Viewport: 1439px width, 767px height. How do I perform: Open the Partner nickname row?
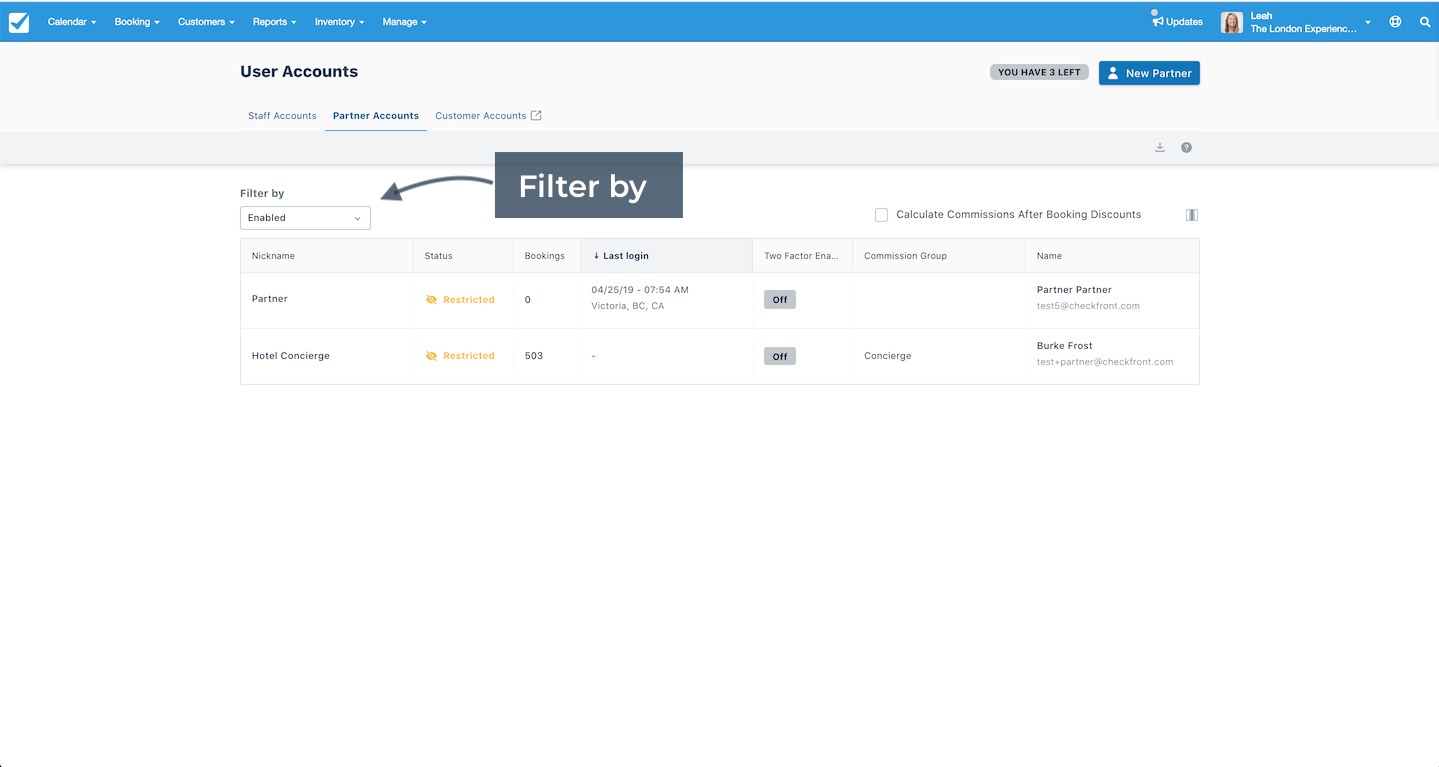pyautogui.click(x=270, y=299)
